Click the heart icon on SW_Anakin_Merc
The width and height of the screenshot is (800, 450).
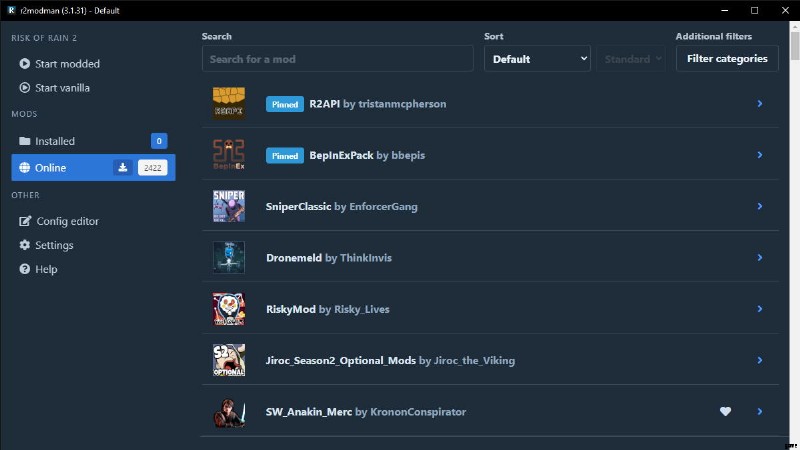pyautogui.click(x=725, y=411)
